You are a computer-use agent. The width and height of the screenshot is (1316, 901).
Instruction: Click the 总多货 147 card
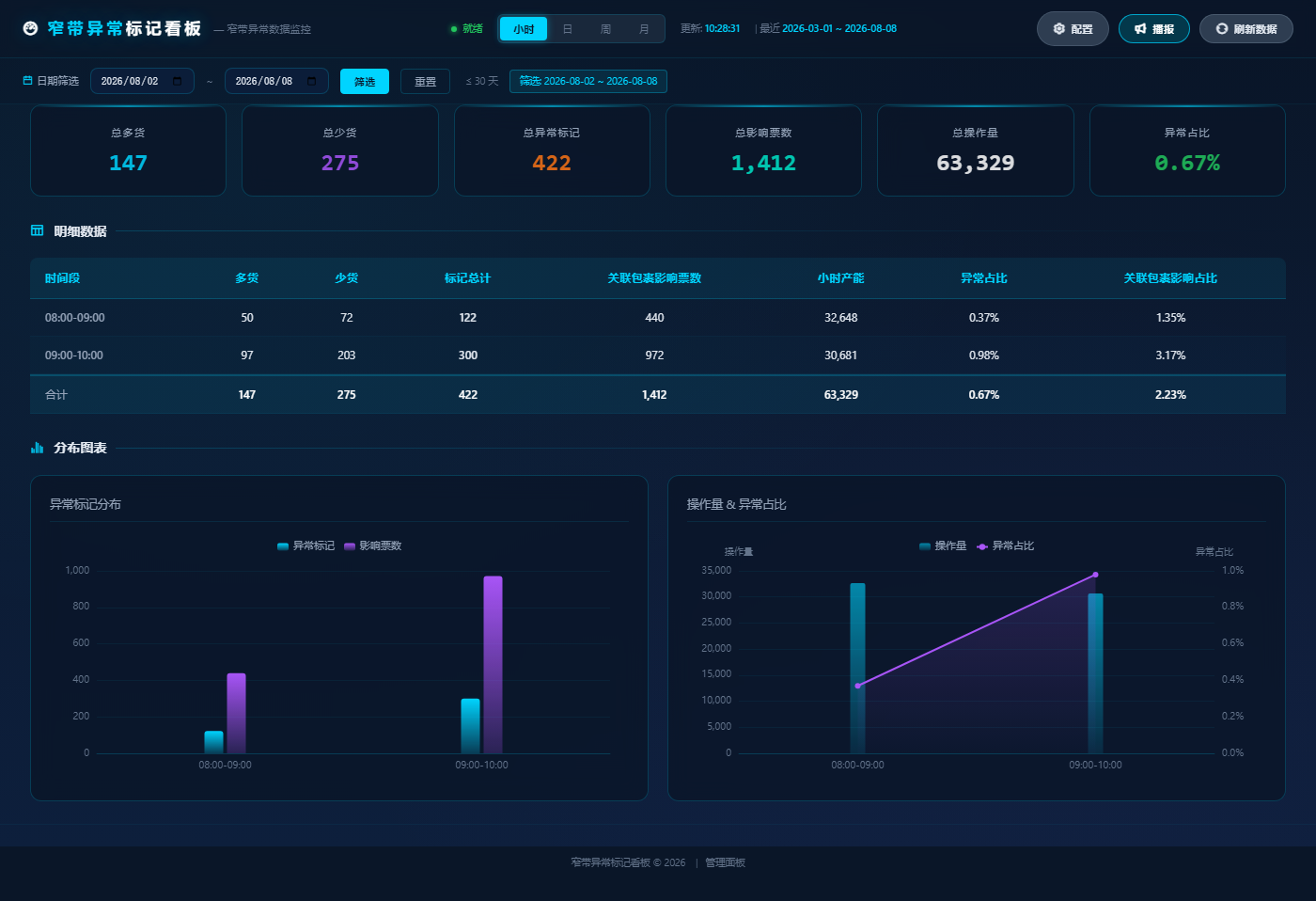coord(129,150)
